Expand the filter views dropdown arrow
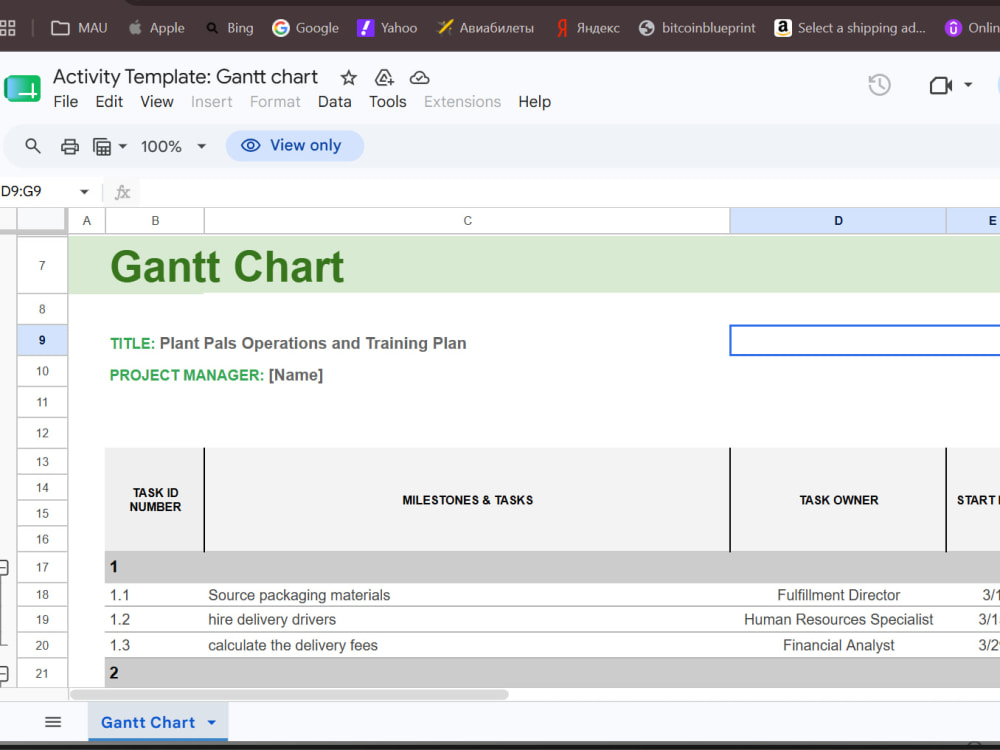 (x=122, y=147)
